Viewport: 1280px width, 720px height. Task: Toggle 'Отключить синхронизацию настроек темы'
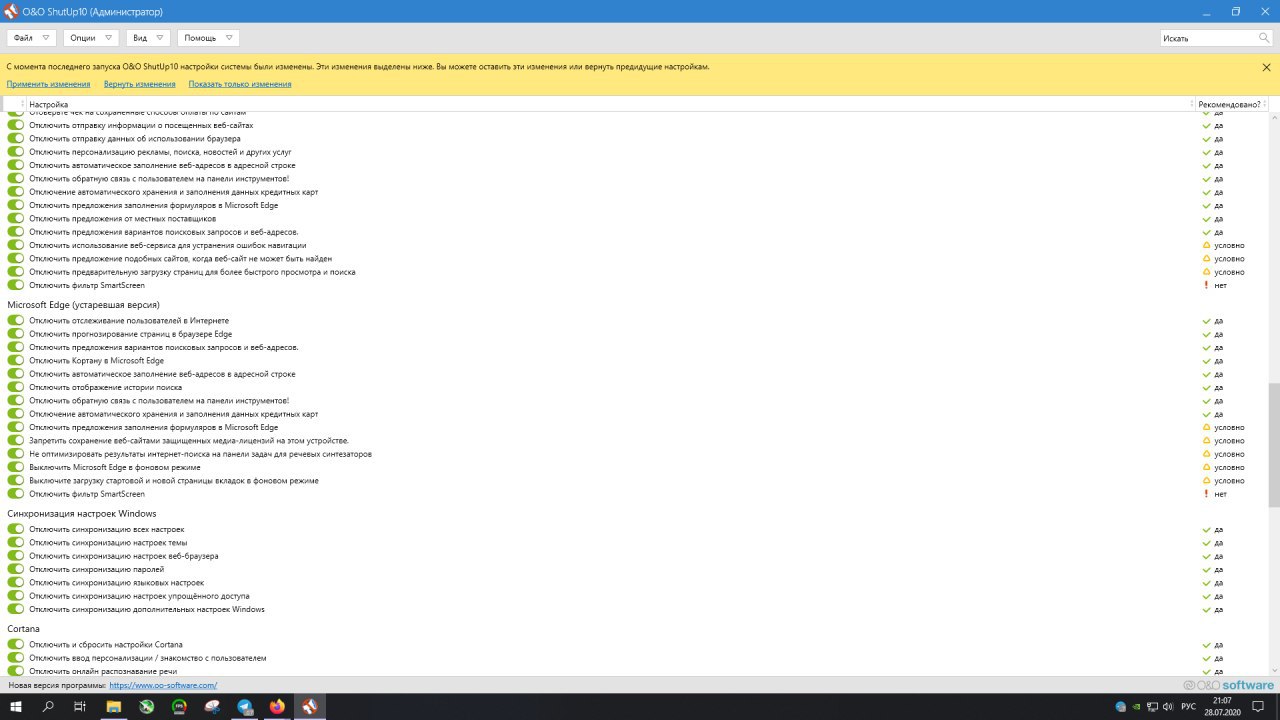click(x=15, y=543)
